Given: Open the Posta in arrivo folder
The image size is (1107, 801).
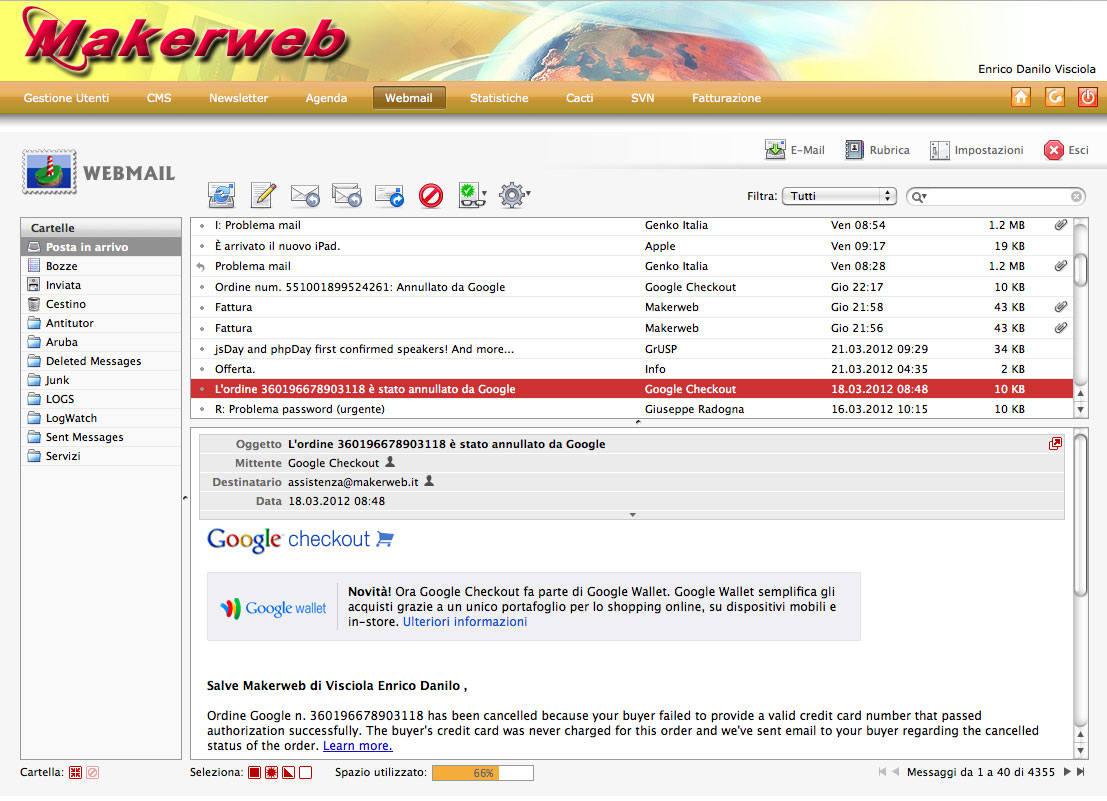Looking at the screenshot, I should coord(101,247).
